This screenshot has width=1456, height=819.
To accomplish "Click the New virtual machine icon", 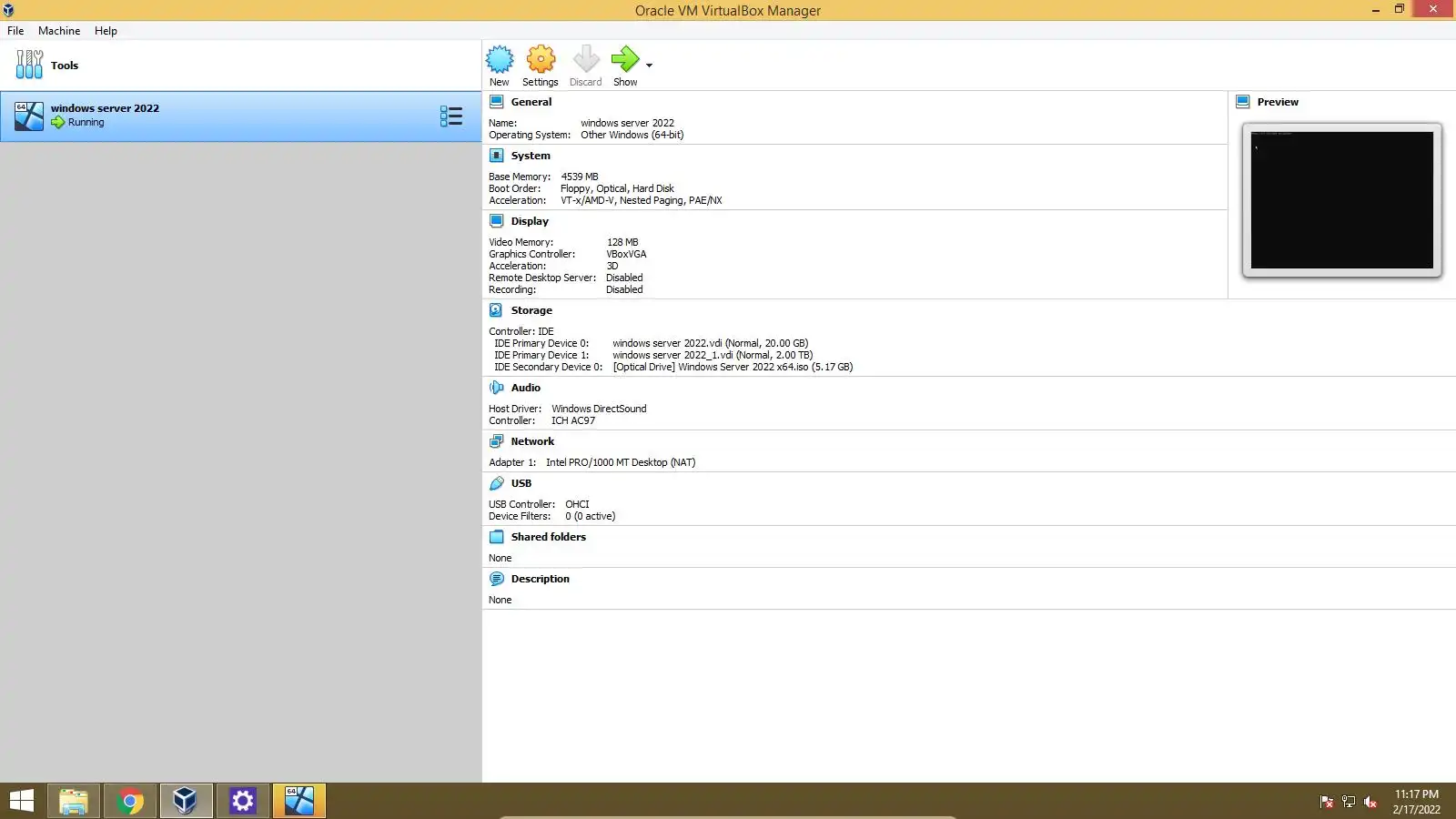I will click(x=500, y=59).
